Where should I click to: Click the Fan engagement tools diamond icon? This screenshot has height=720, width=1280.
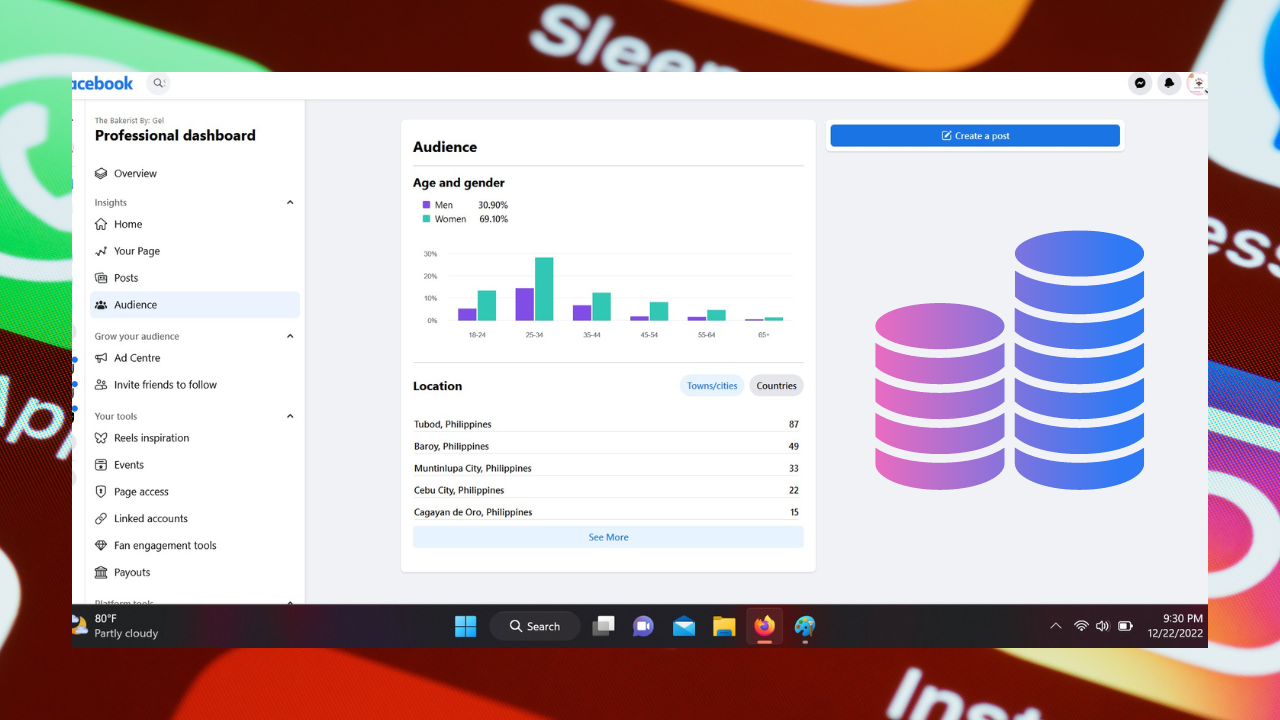101,546
